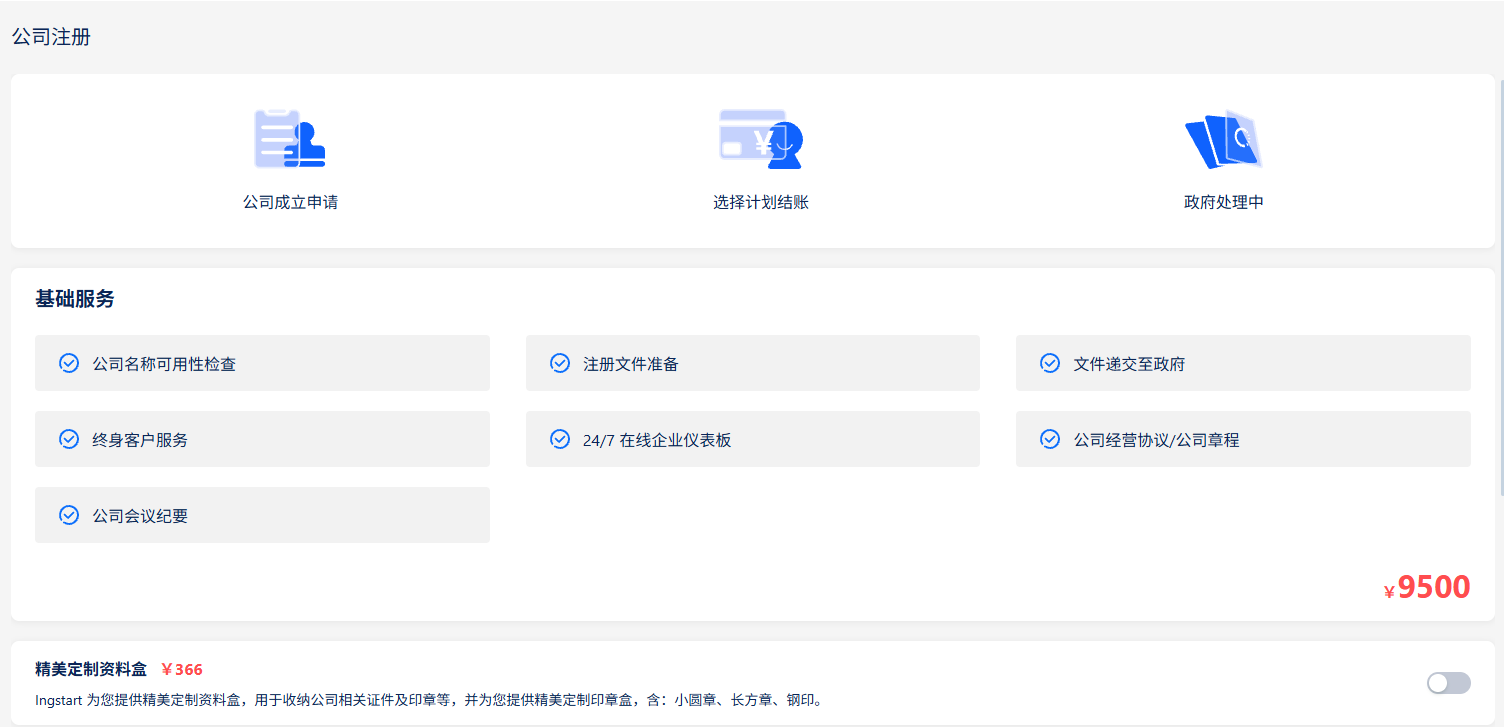The image size is (1504, 727).
Task: Click the 公司经营协议/公司章程 service text
Action: tap(1156, 440)
